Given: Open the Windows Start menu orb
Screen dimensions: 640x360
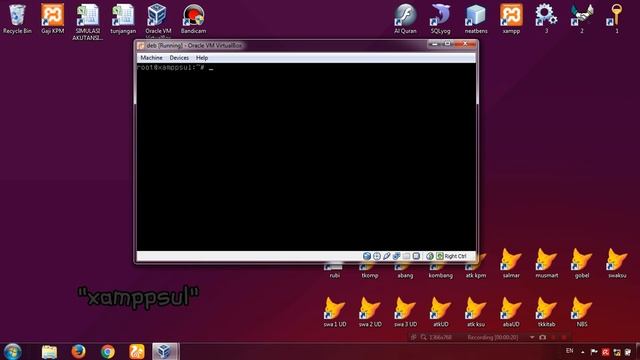Looking at the screenshot, I should pos(12,351).
